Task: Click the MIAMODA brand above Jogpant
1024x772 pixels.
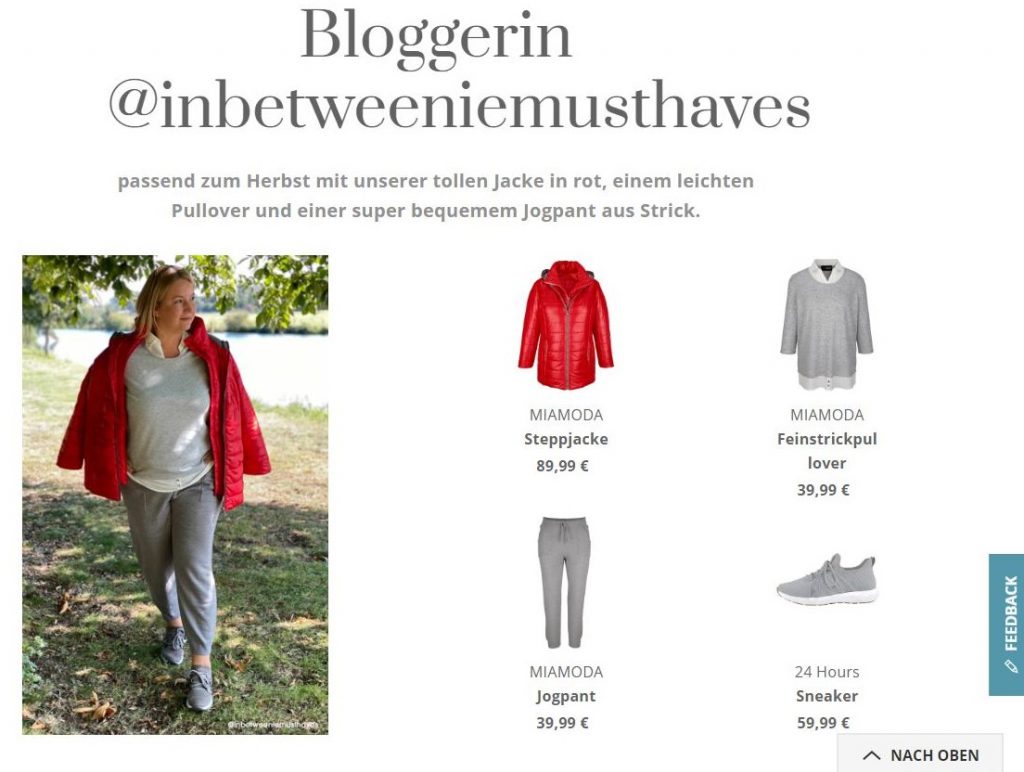Action: pos(566,671)
